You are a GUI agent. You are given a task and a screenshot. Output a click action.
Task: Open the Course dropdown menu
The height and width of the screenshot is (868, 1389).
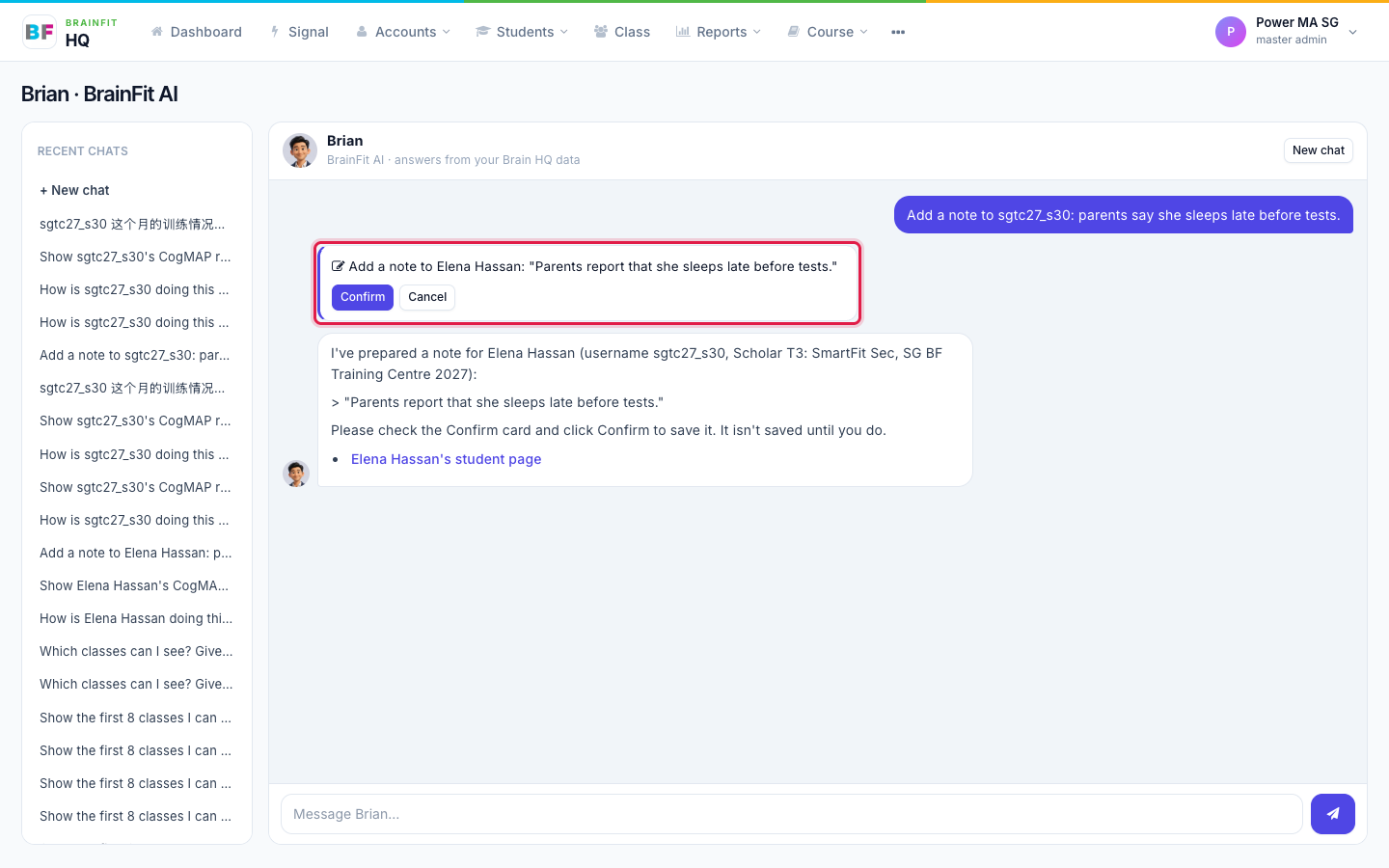tap(828, 32)
